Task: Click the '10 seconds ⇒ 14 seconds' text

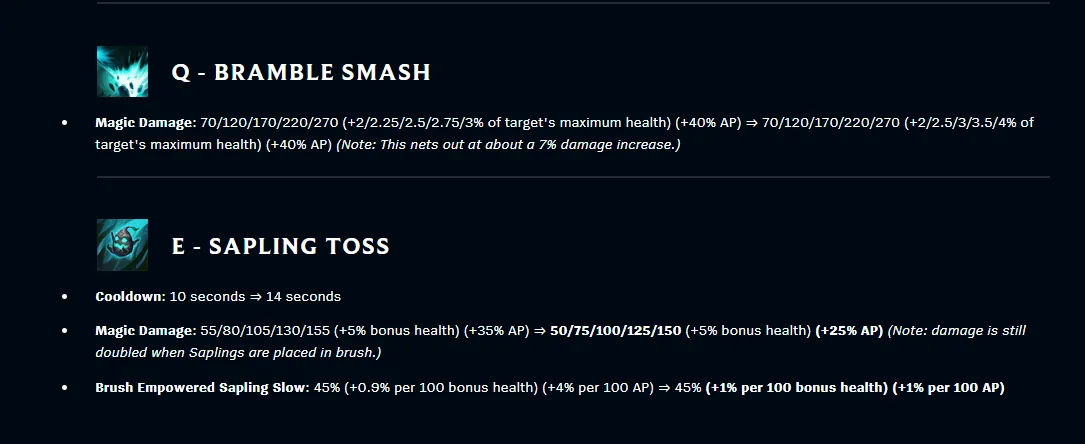Action: coord(255,296)
